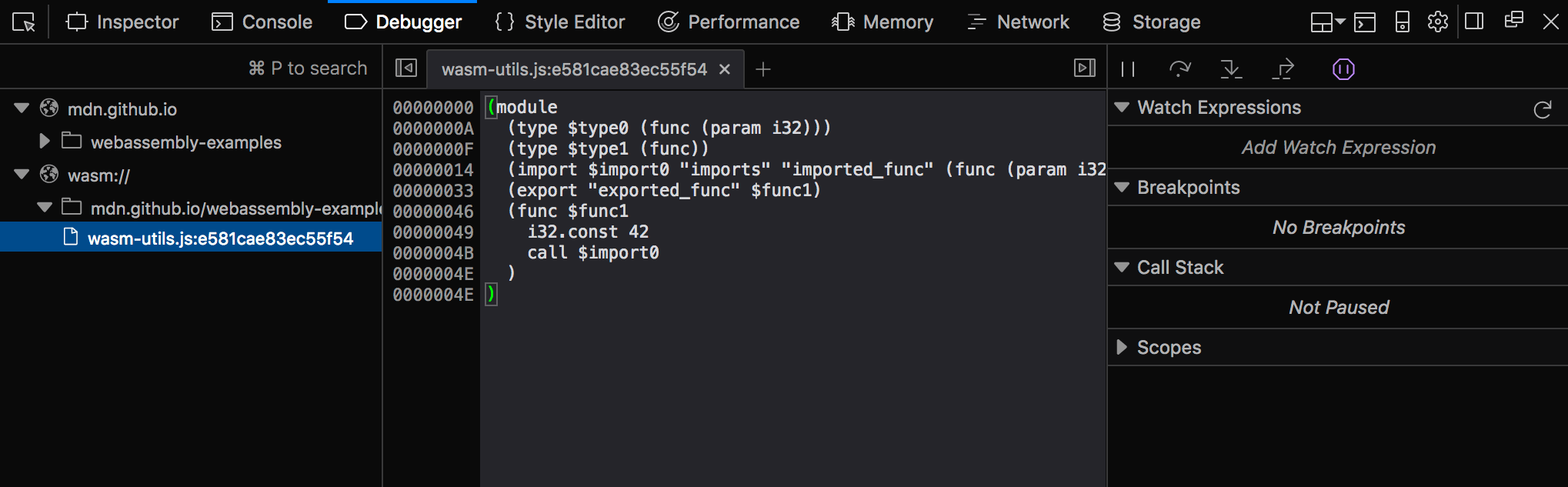Click Add Watch Expression
Viewport: 1568px width, 487px height.
1339,147
